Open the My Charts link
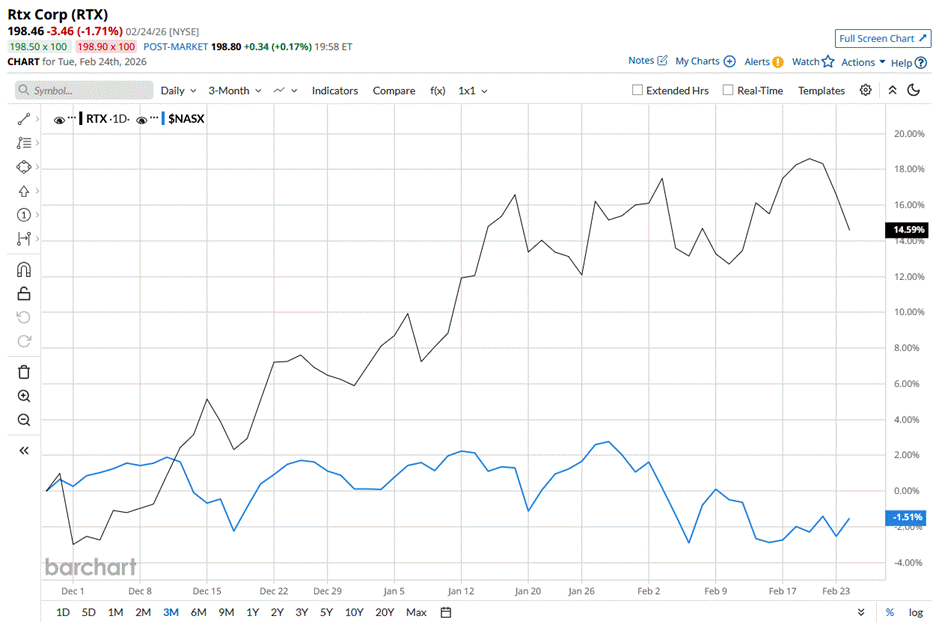This screenshot has width=936, height=622. tap(705, 61)
